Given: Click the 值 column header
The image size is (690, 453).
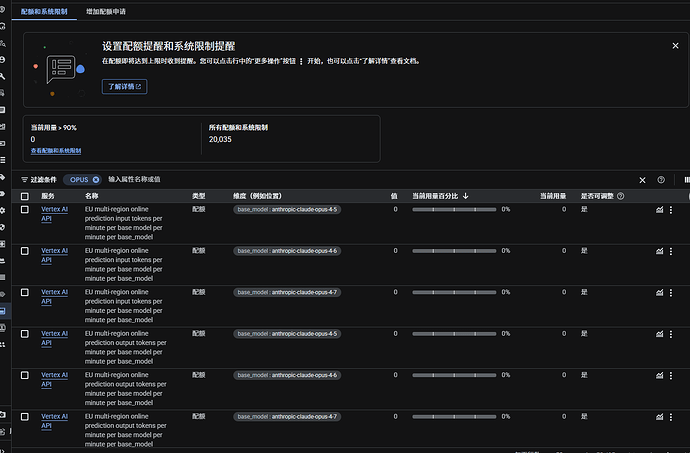Looking at the screenshot, I should 394,196.
